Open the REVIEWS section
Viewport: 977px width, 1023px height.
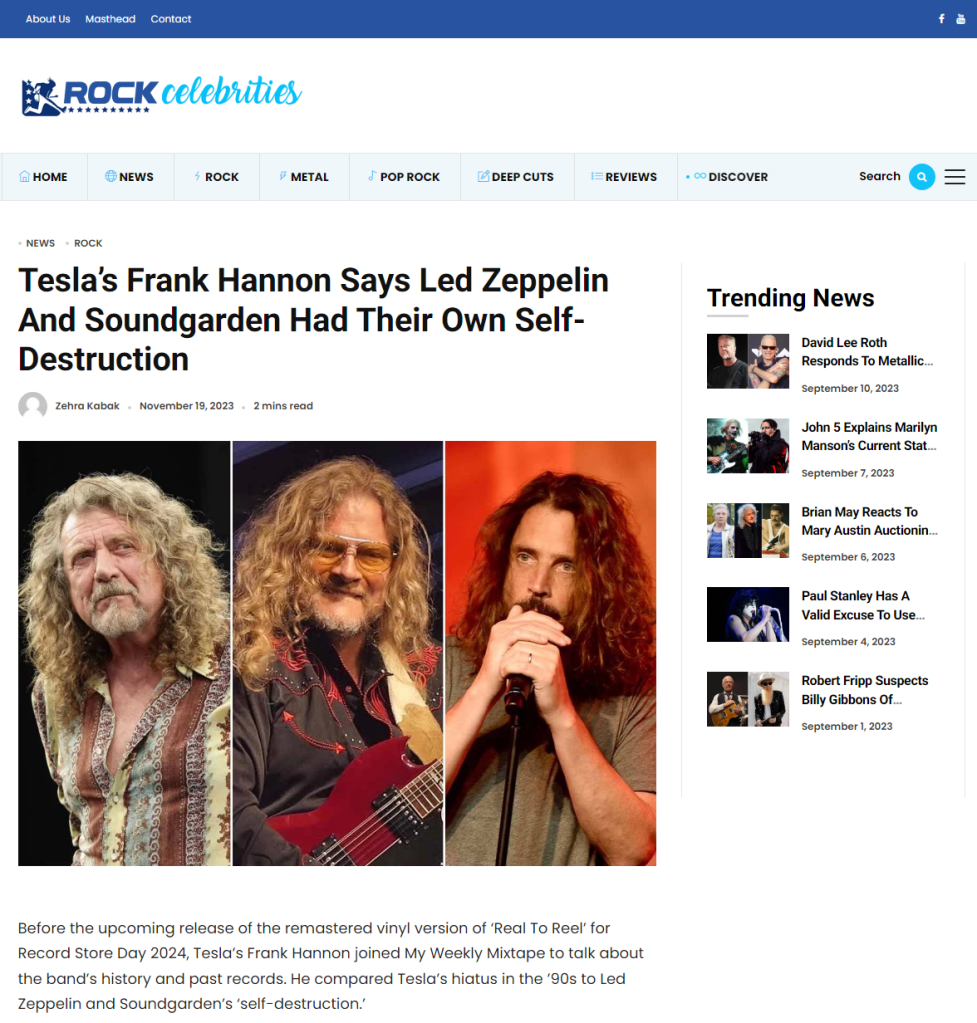tap(624, 177)
